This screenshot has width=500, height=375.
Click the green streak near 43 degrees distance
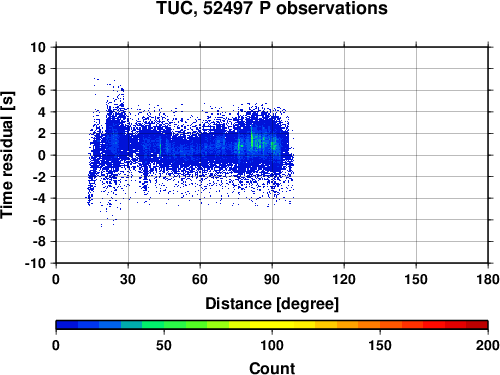tap(160, 146)
